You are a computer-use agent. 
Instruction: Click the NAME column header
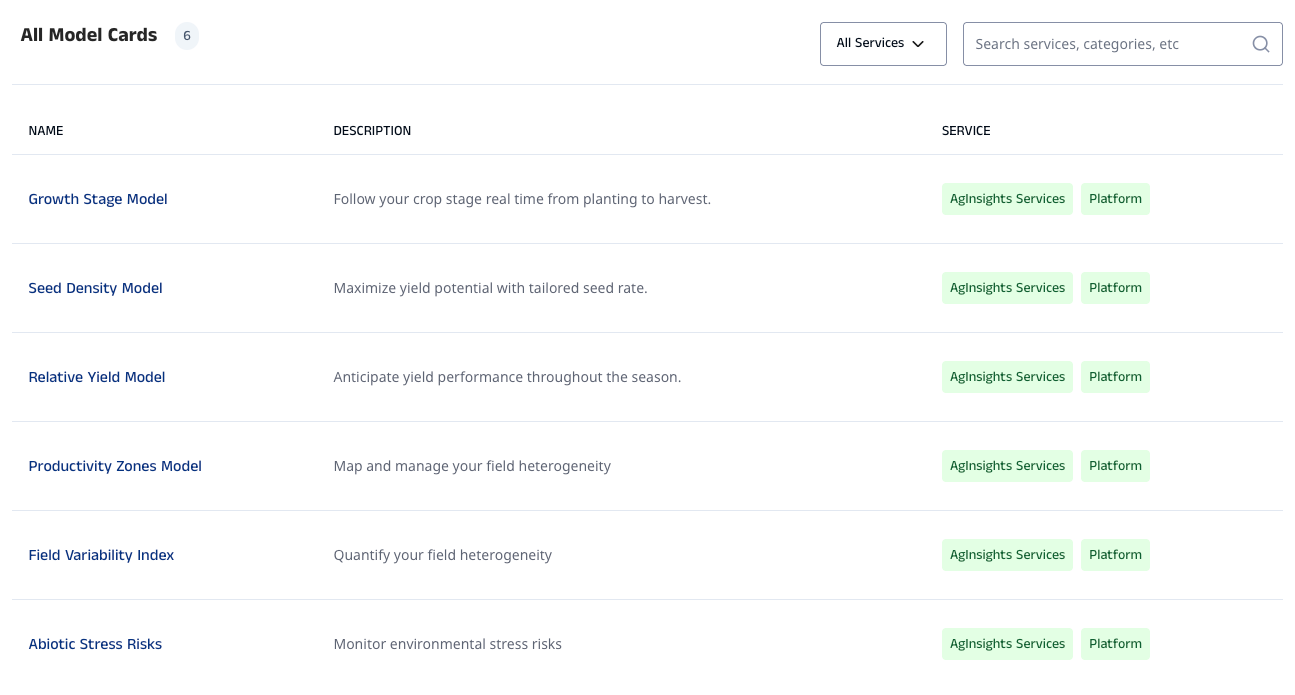46,131
